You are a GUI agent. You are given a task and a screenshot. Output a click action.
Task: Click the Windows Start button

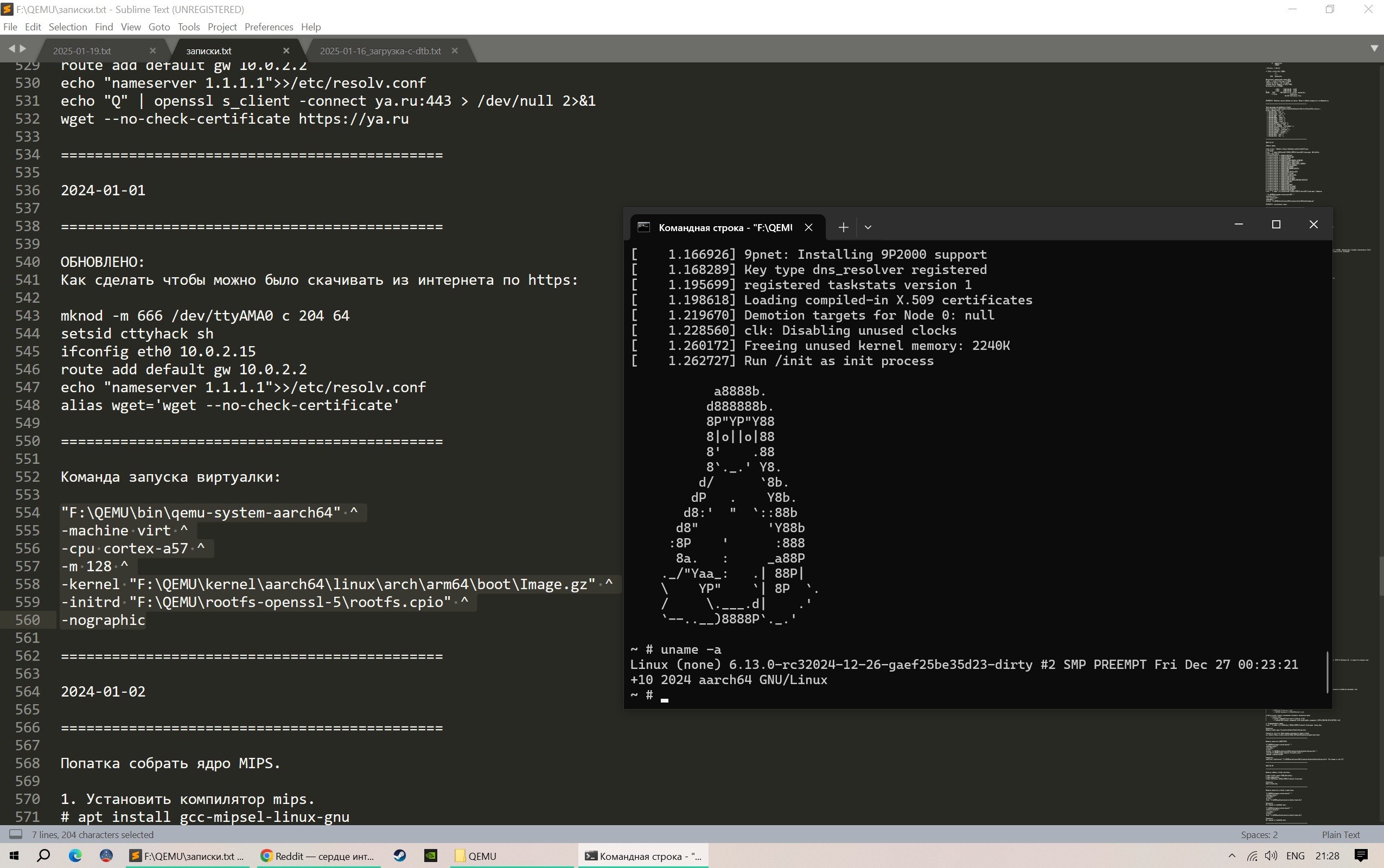[x=14, y=856]
